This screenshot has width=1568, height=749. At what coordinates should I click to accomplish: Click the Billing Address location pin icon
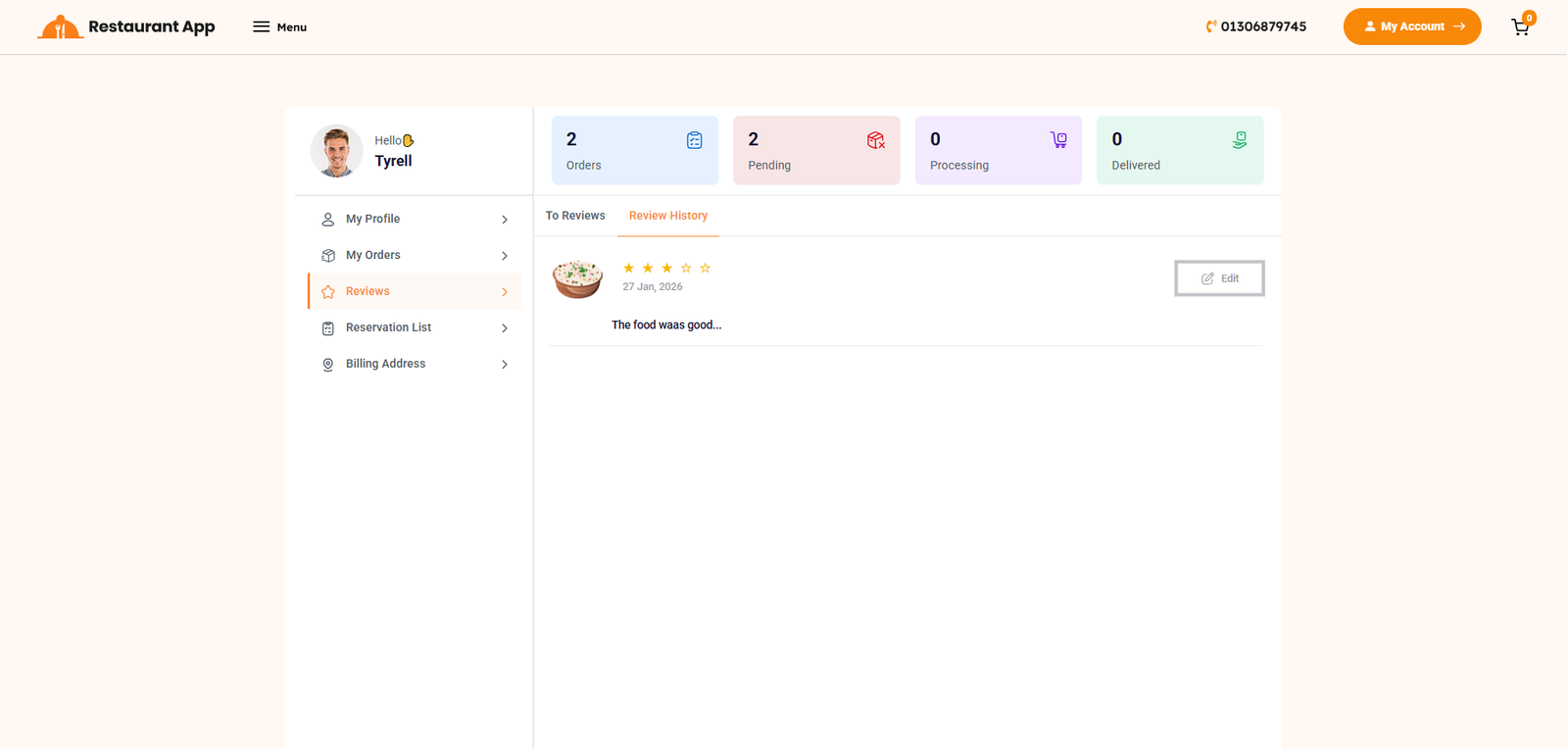(328, 365)
